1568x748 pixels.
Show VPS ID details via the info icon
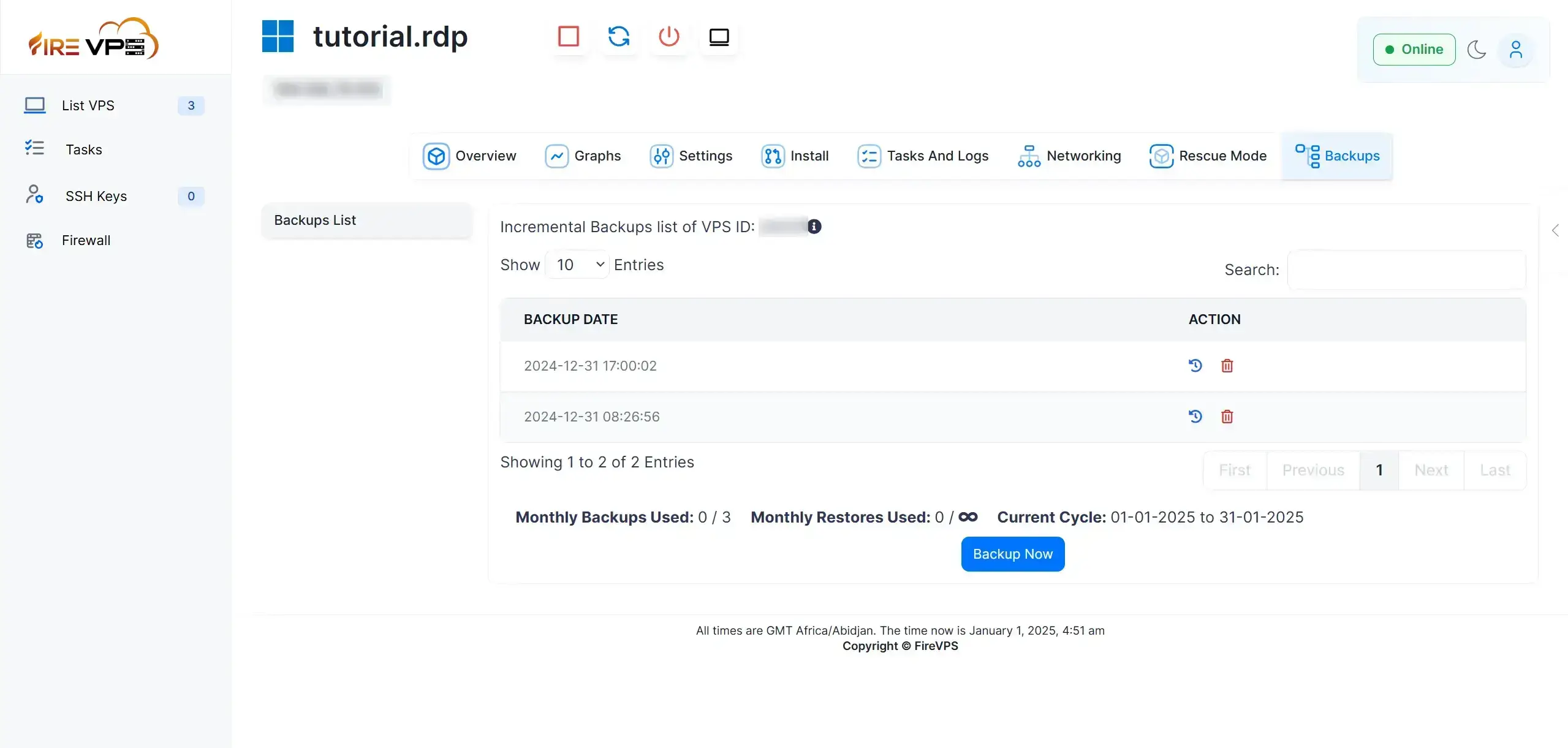point(814,226)
